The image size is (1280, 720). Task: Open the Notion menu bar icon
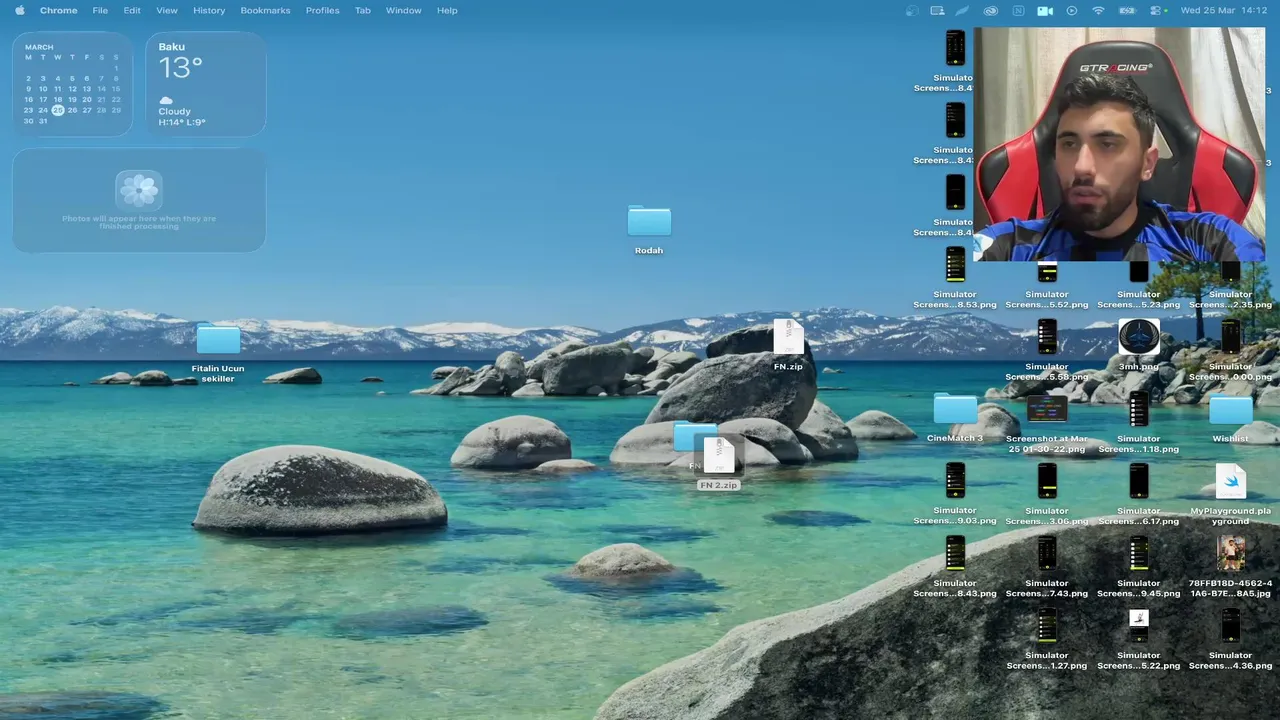[x=1018, y=10]
